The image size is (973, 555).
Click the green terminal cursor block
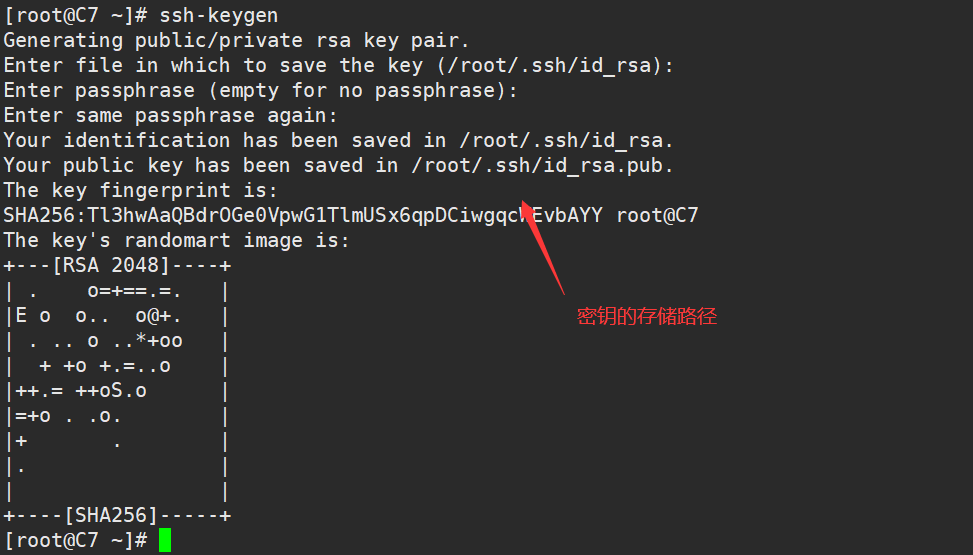[x=165, y=540]
